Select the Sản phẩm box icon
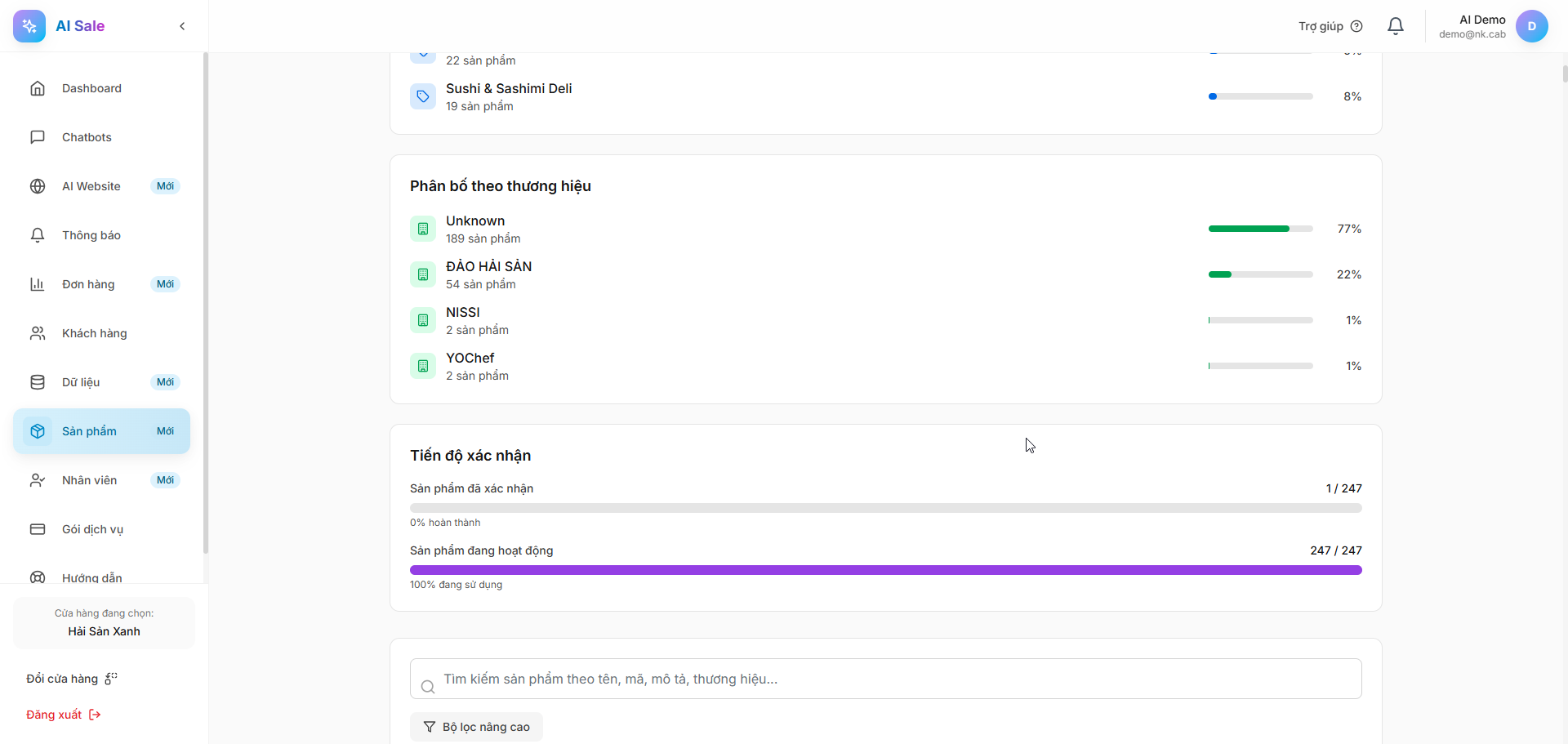Image resolution: width=1568 pixels, height=744 pixels. pyautogui.click(x=38, y=431)
